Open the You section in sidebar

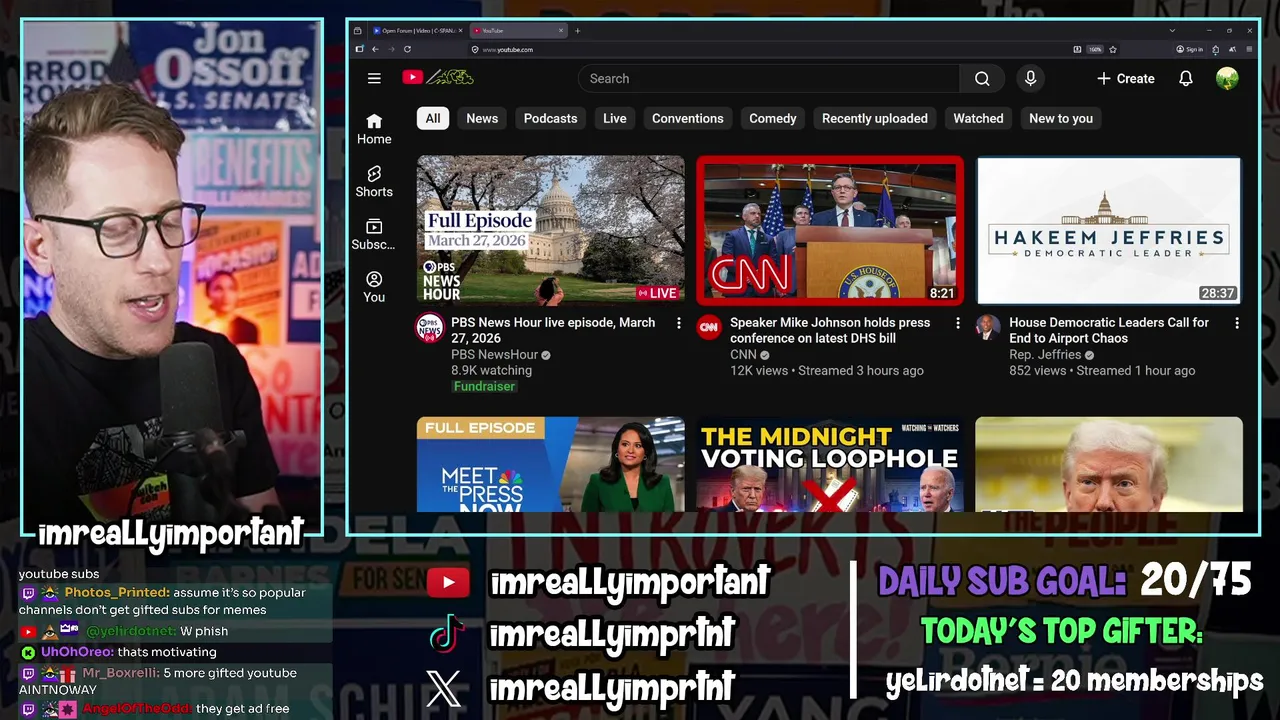374,287
